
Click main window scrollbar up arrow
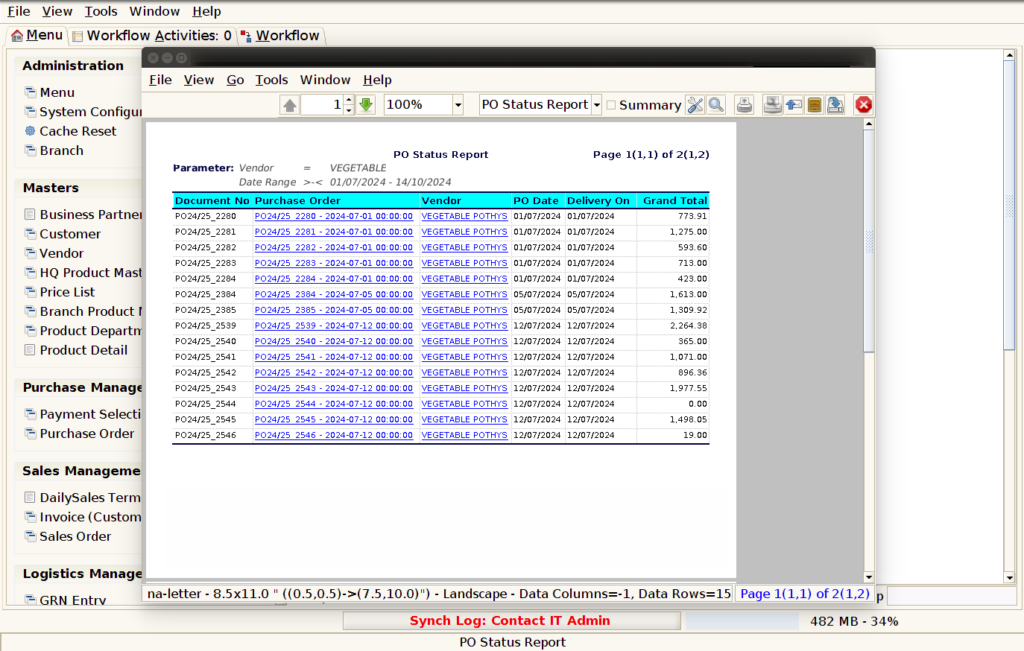coord(1010,56)
